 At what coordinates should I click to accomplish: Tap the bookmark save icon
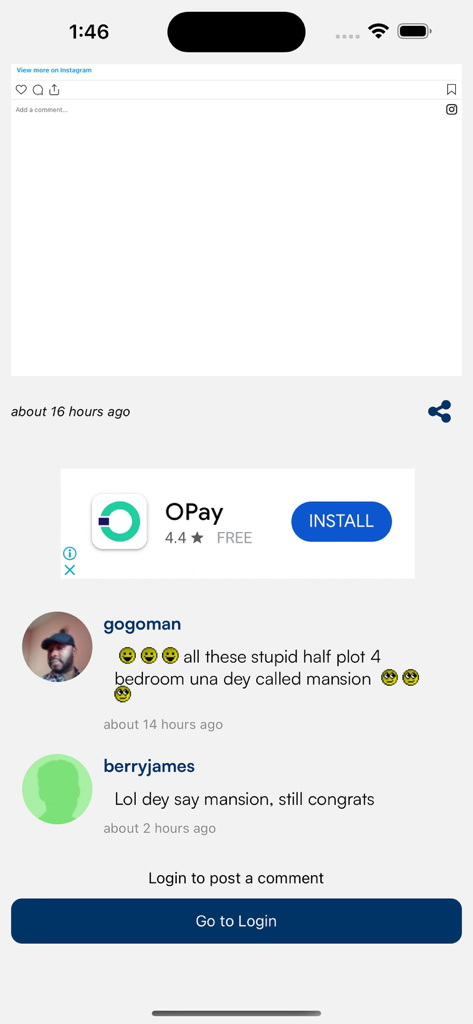pos(451,90)
